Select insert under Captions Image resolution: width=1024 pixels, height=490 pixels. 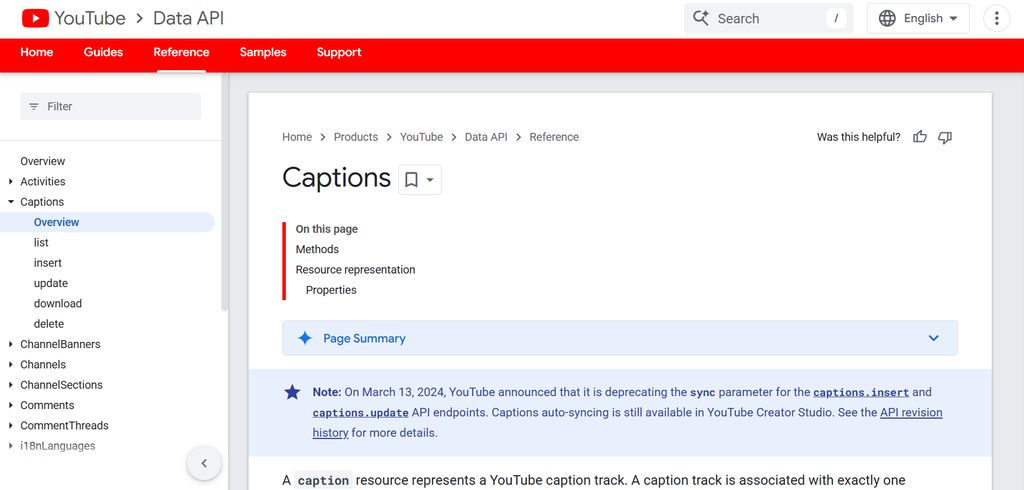tap(48, 263)
